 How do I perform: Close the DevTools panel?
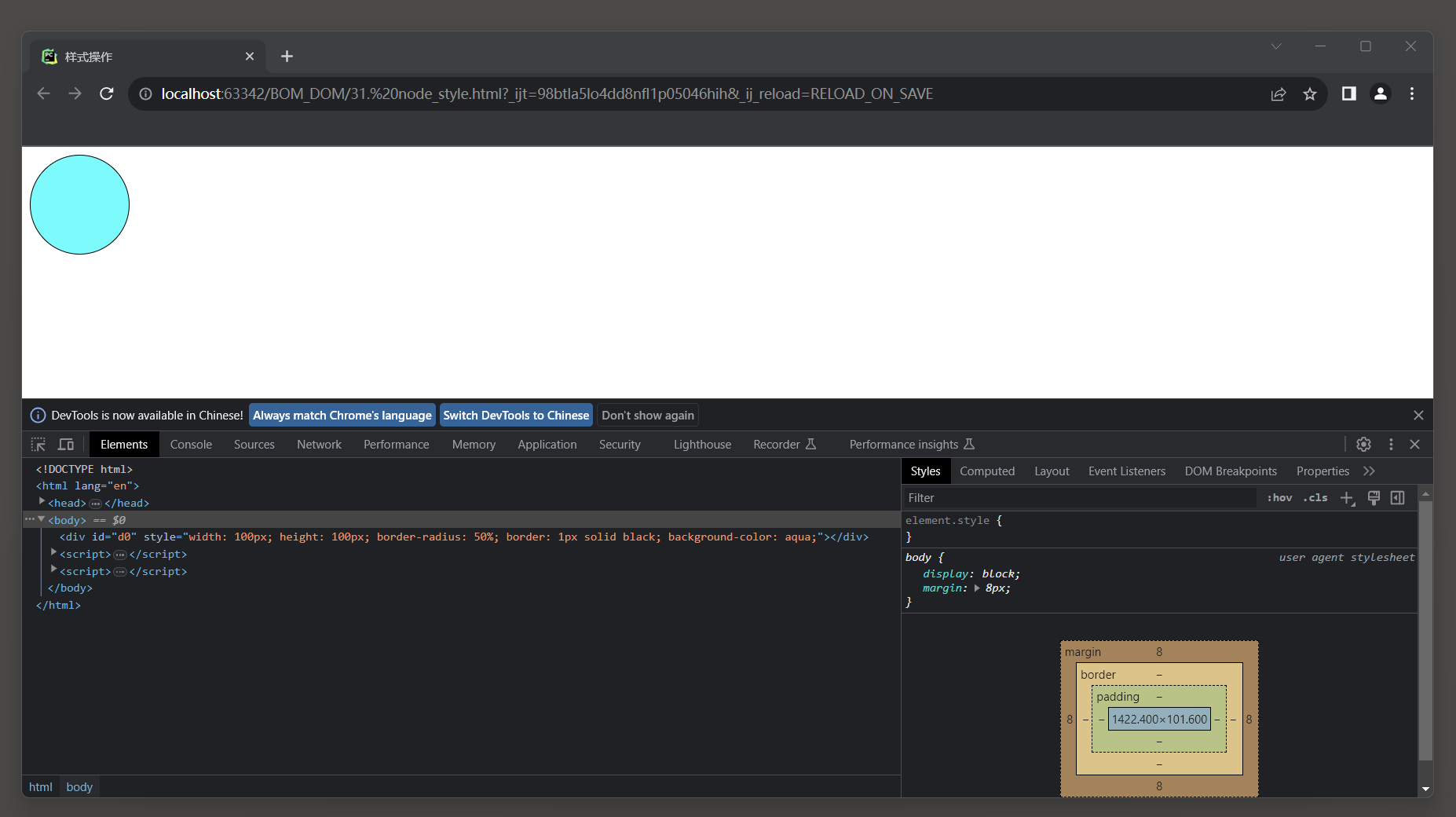coord(1415,445)
